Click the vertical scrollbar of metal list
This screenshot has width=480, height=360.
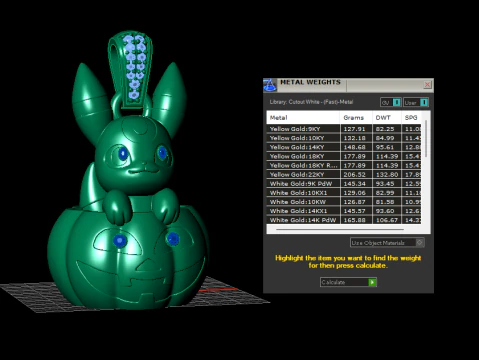pos(426,140)
